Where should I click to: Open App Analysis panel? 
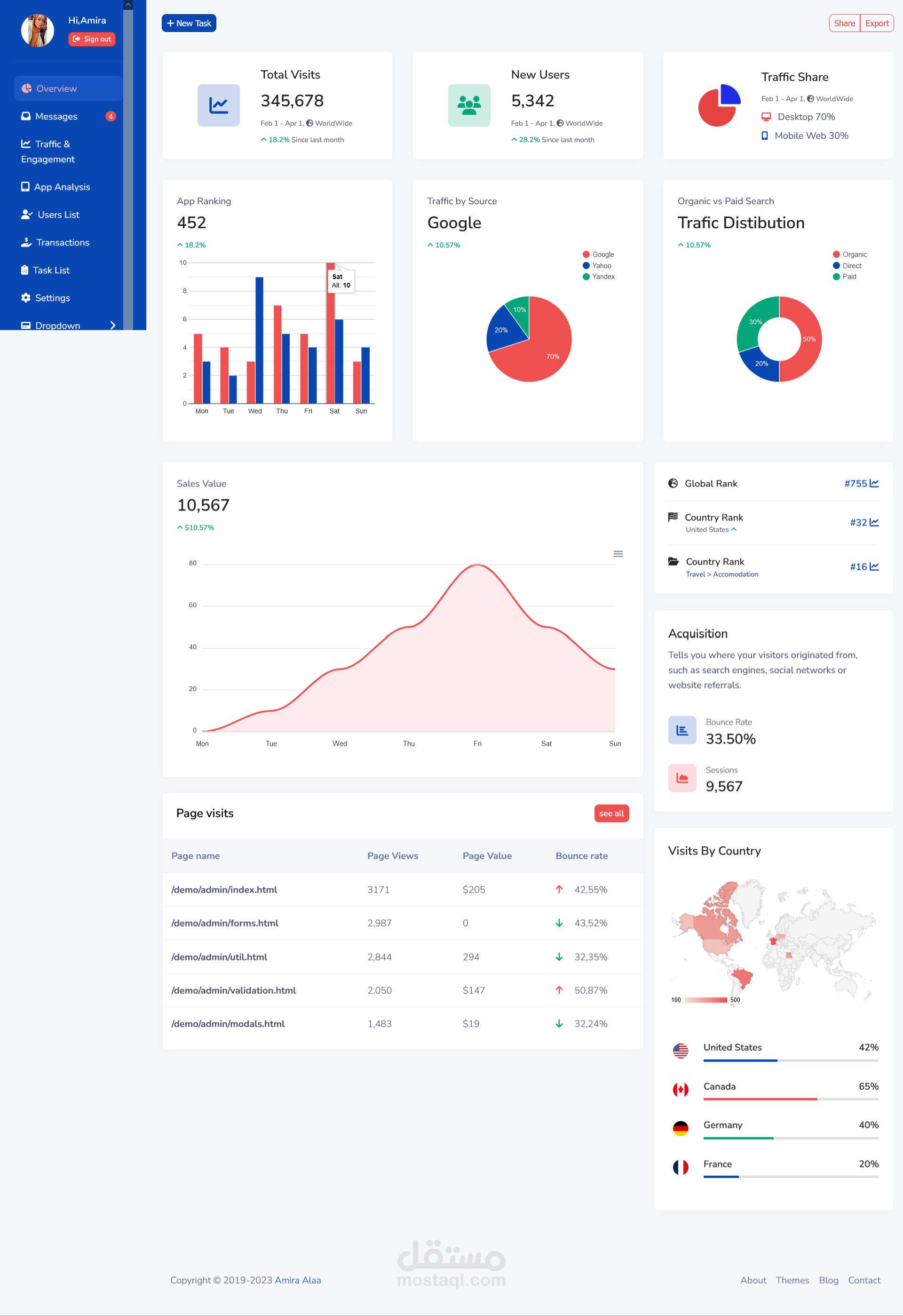(x=62, y=187)
